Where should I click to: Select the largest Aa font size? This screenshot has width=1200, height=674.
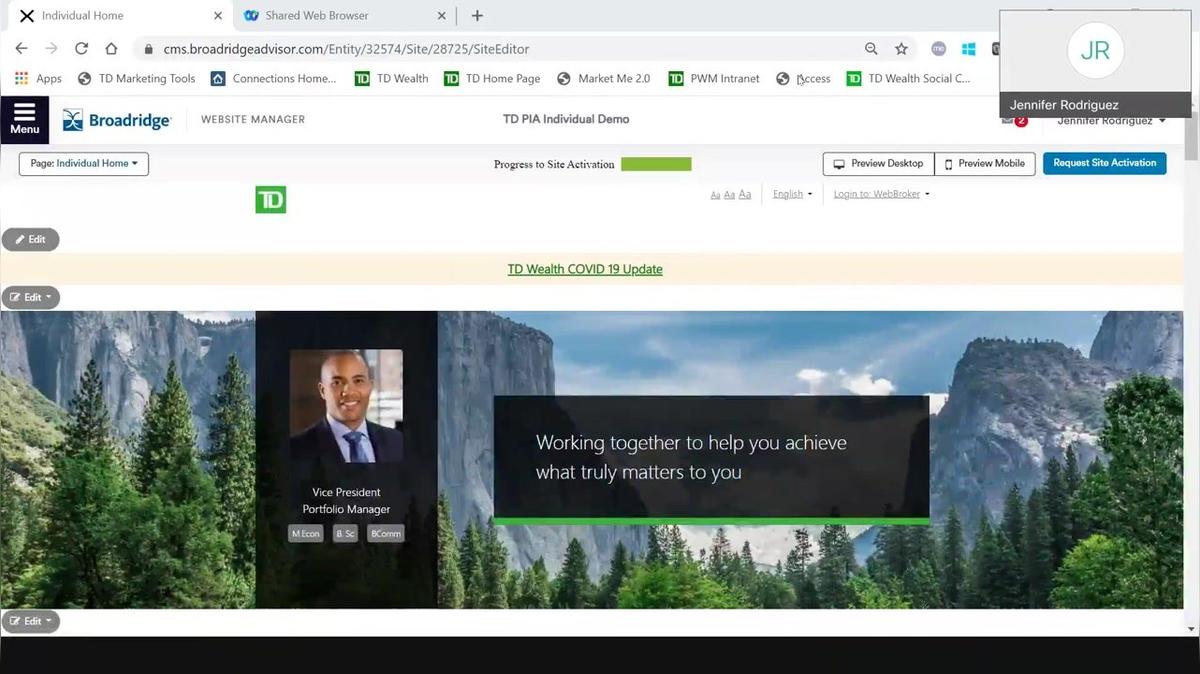point(744,194)
